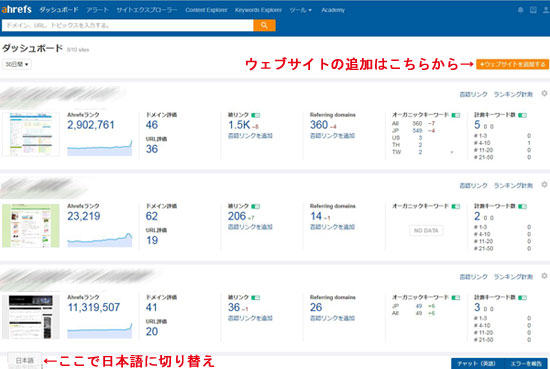The image size is (550, 369).
Task: Click the rank trend chart under 11,319,507
Action: (100, 330)
